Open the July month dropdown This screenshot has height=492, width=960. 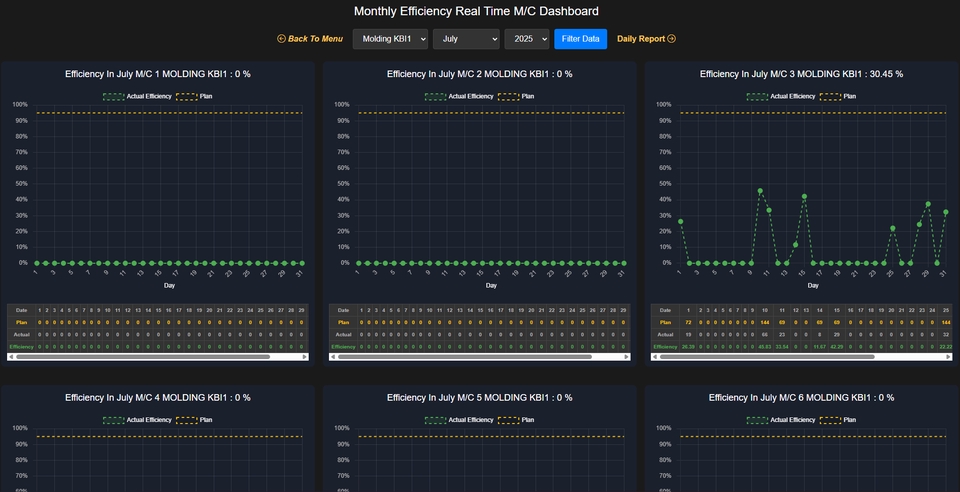[466, 39]
